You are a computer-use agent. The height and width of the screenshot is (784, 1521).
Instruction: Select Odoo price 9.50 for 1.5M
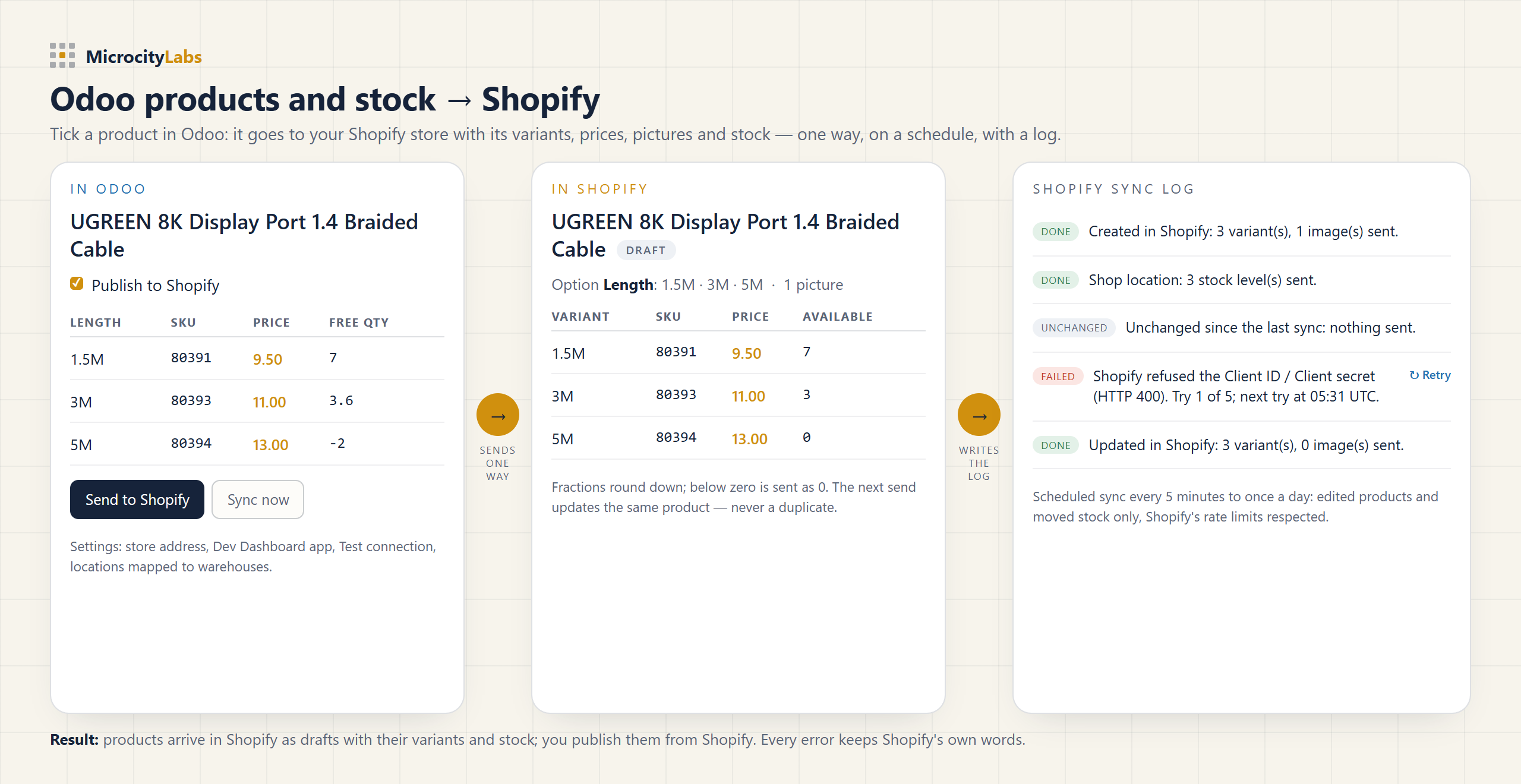(267, 359)
